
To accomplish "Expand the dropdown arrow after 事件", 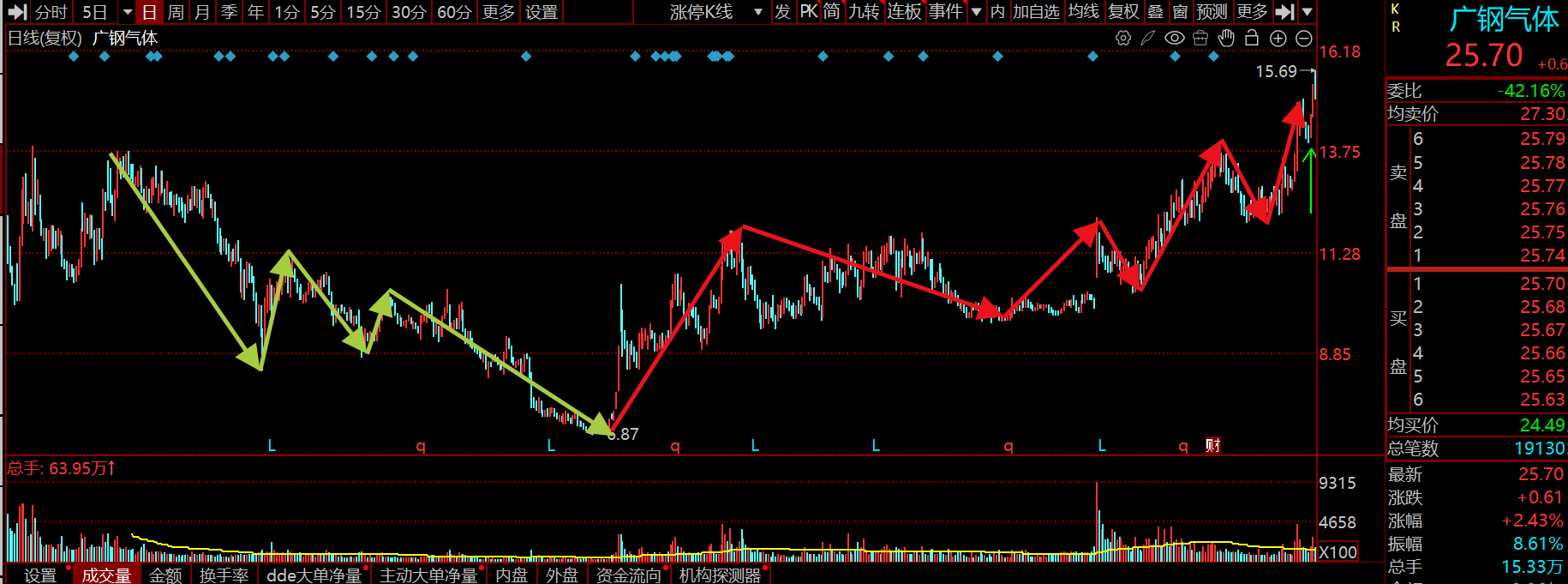I will tap(976, 12).
